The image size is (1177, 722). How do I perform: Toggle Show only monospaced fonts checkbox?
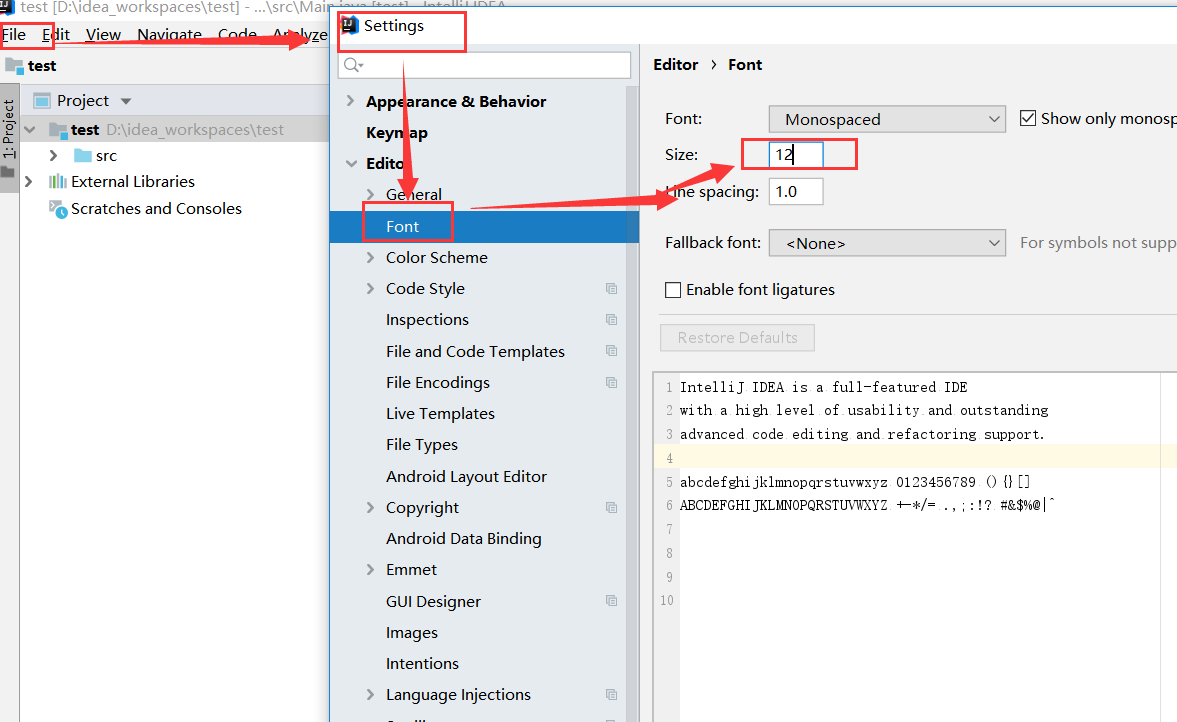coord(1028,119)
